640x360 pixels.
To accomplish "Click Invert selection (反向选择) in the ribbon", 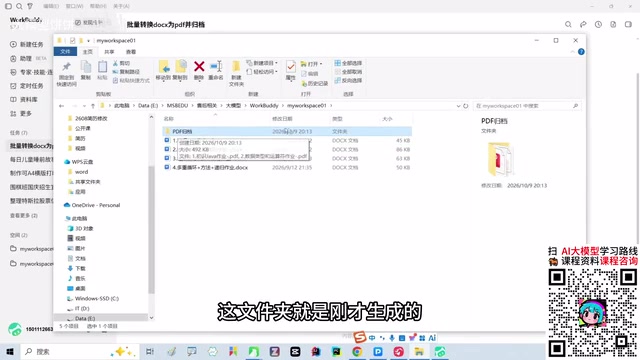I will point(348,80).
